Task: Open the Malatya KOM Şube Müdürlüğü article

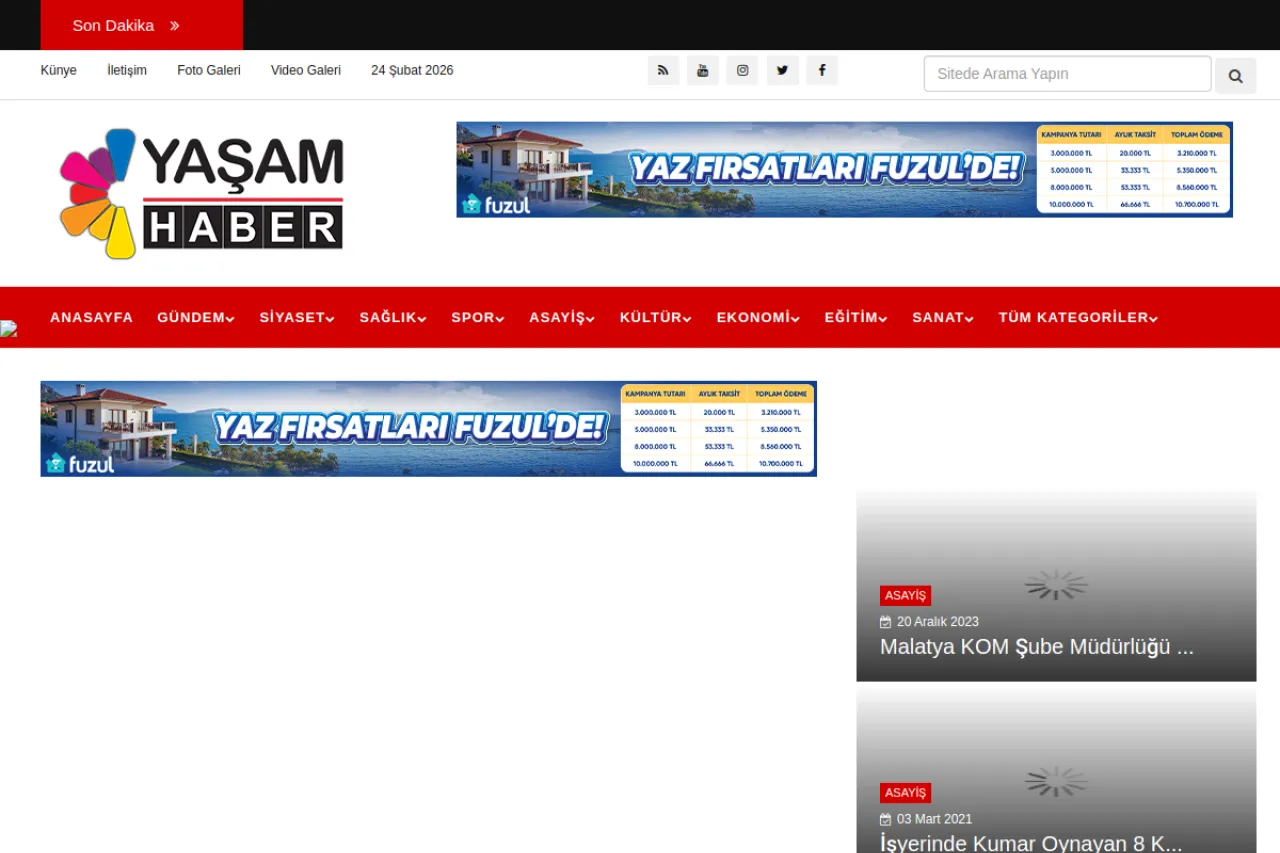Action: tap(1036, 647)
